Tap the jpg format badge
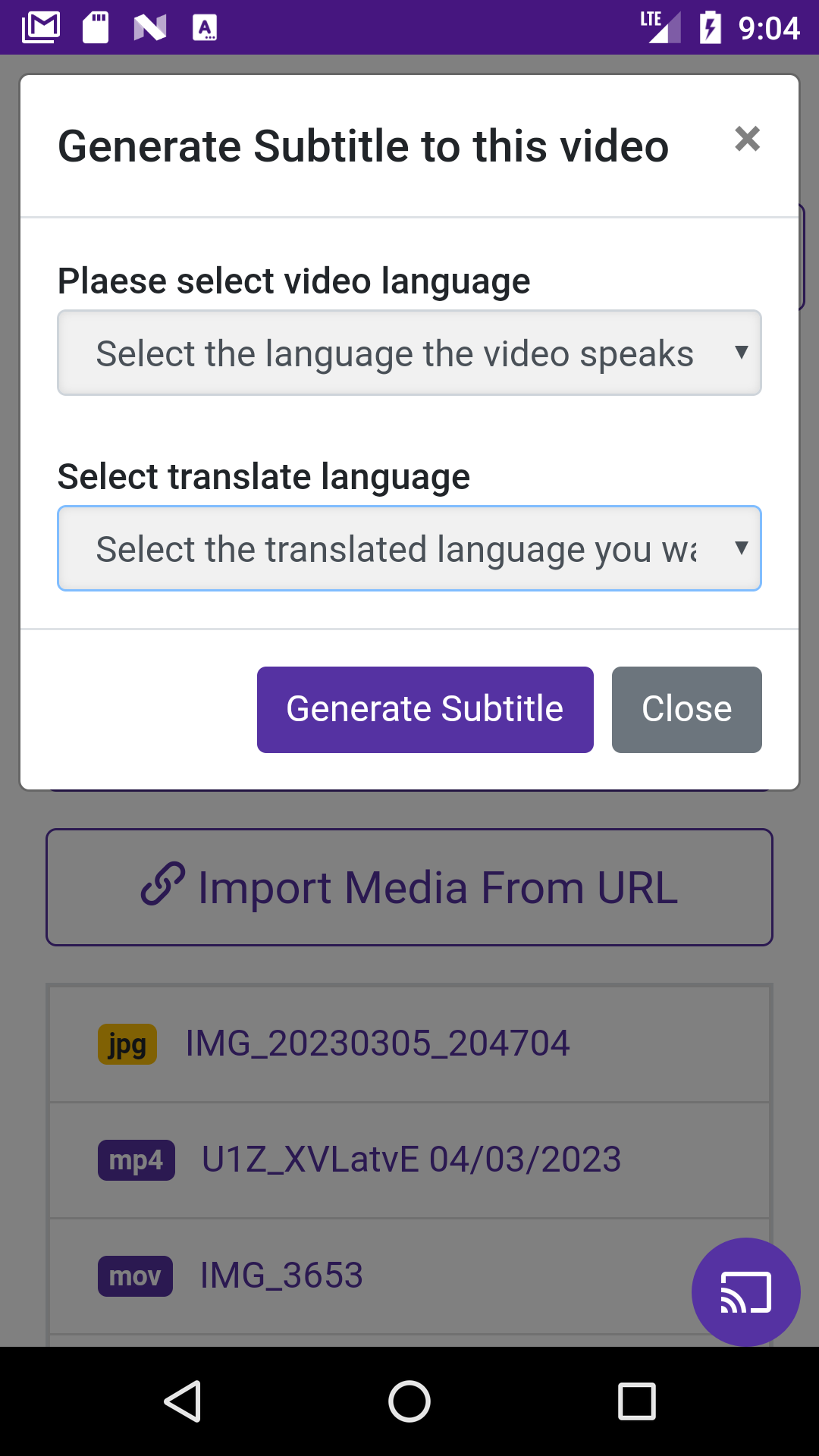The height and width of the screenshot is (1456, 819). point(127,1044)
